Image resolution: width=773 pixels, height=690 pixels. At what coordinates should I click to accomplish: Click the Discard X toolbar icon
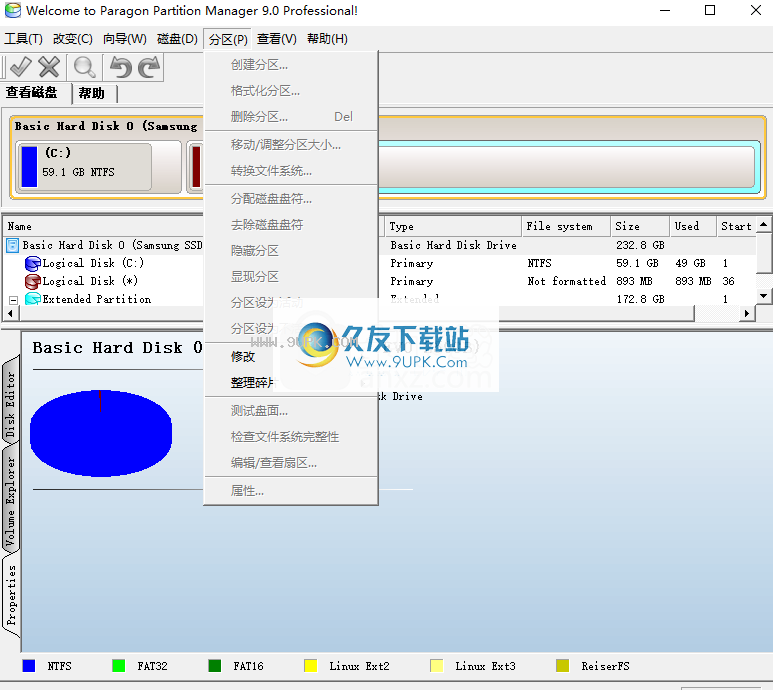pyautogui.click(x=49, y=67)
